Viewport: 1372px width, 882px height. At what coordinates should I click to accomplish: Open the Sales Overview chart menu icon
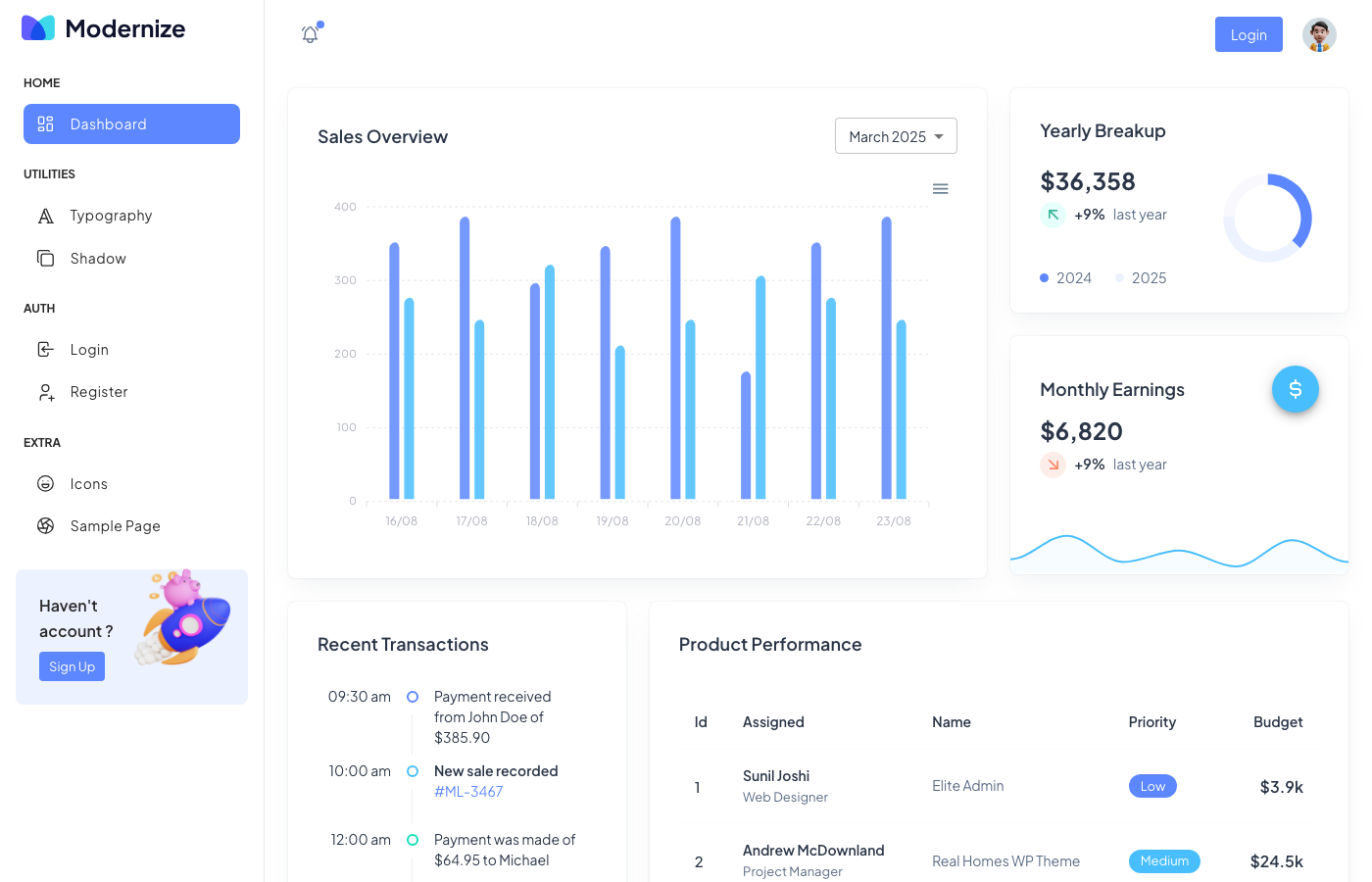(941, 188)
